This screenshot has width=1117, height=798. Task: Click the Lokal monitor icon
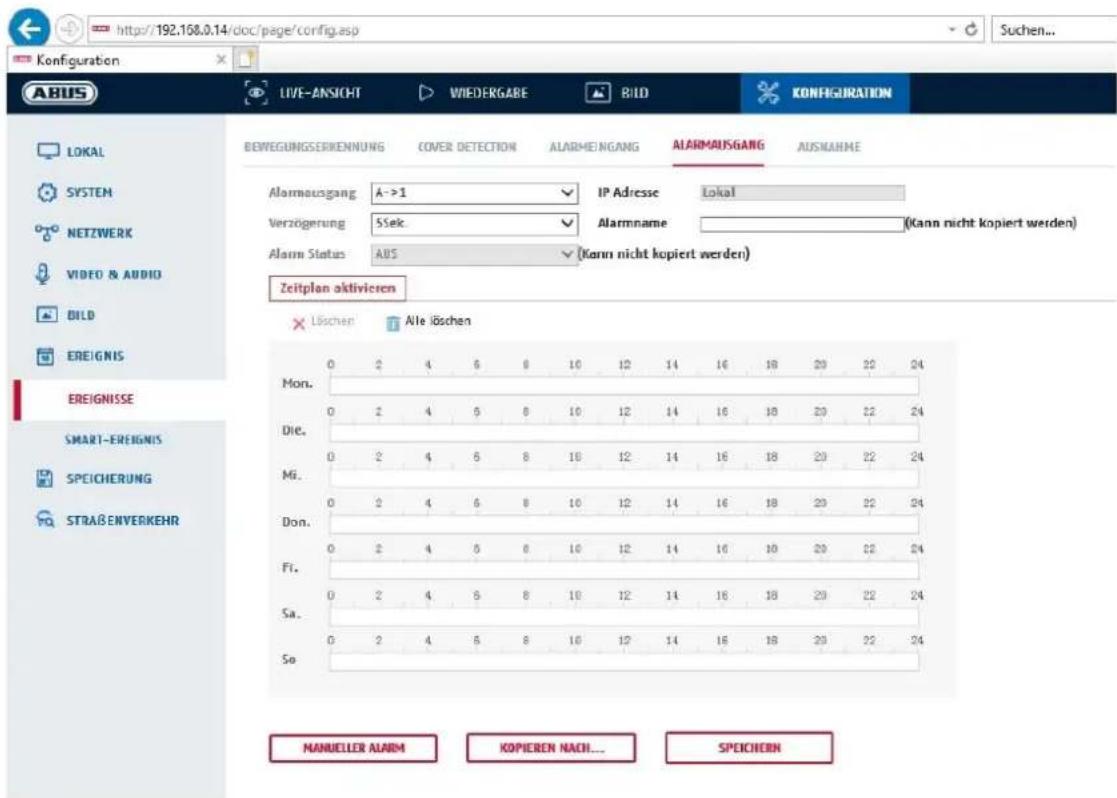(48, 151)
